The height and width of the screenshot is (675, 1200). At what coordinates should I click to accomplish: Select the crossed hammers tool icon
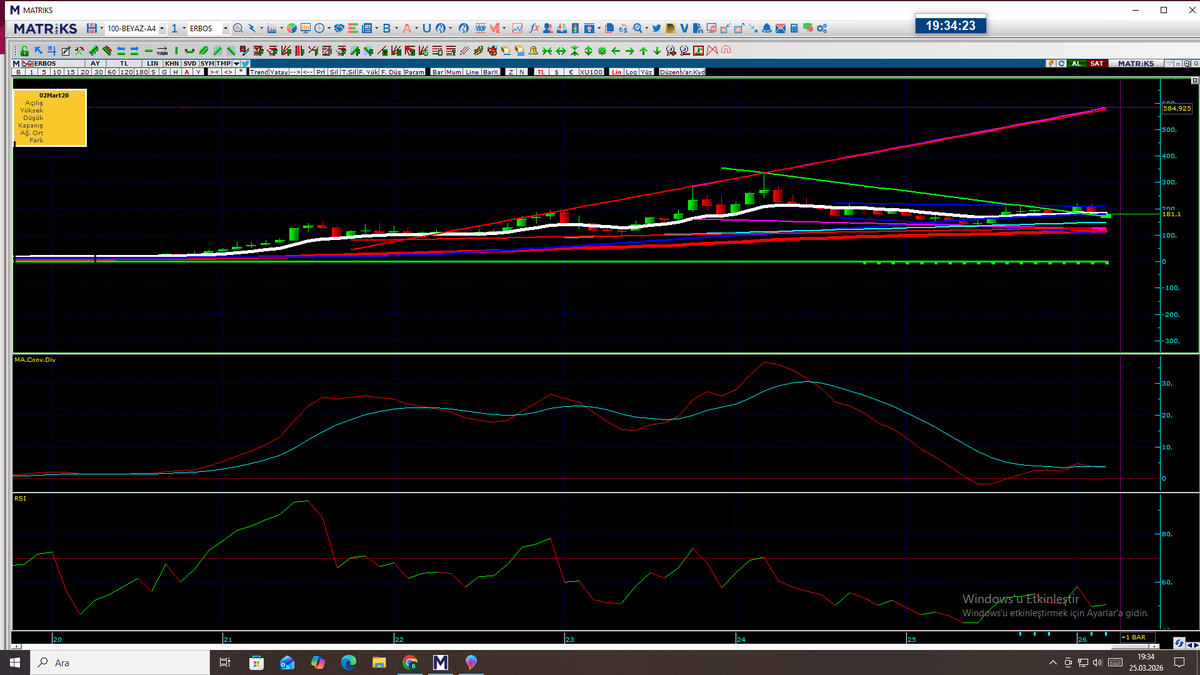80,50
